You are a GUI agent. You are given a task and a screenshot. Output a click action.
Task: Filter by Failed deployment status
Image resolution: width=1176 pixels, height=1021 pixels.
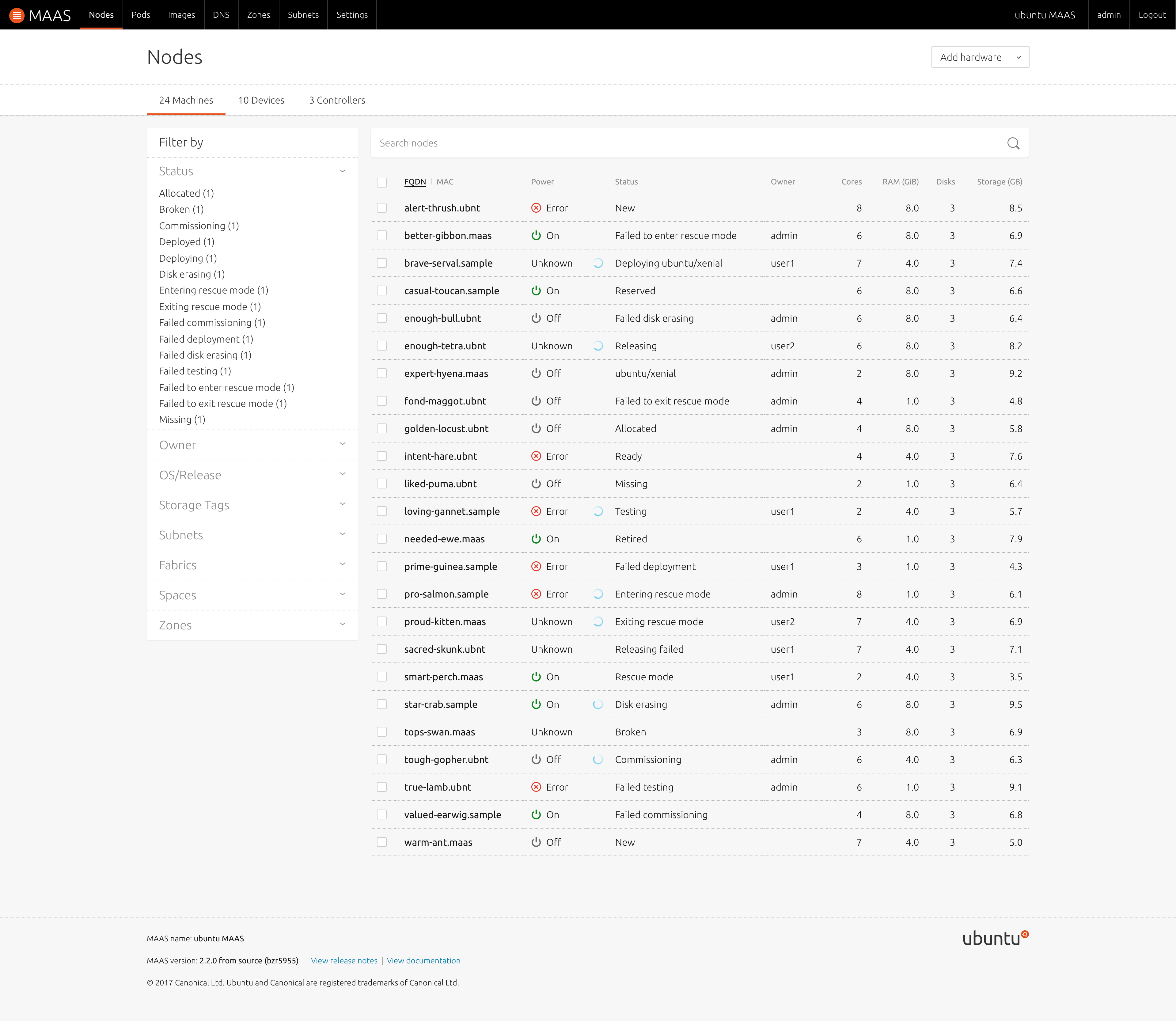click(x=206, y=339)
